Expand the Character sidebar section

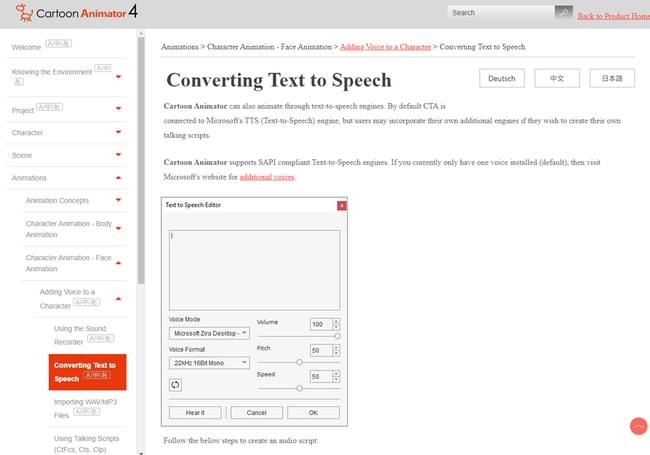tap(118, 132)
